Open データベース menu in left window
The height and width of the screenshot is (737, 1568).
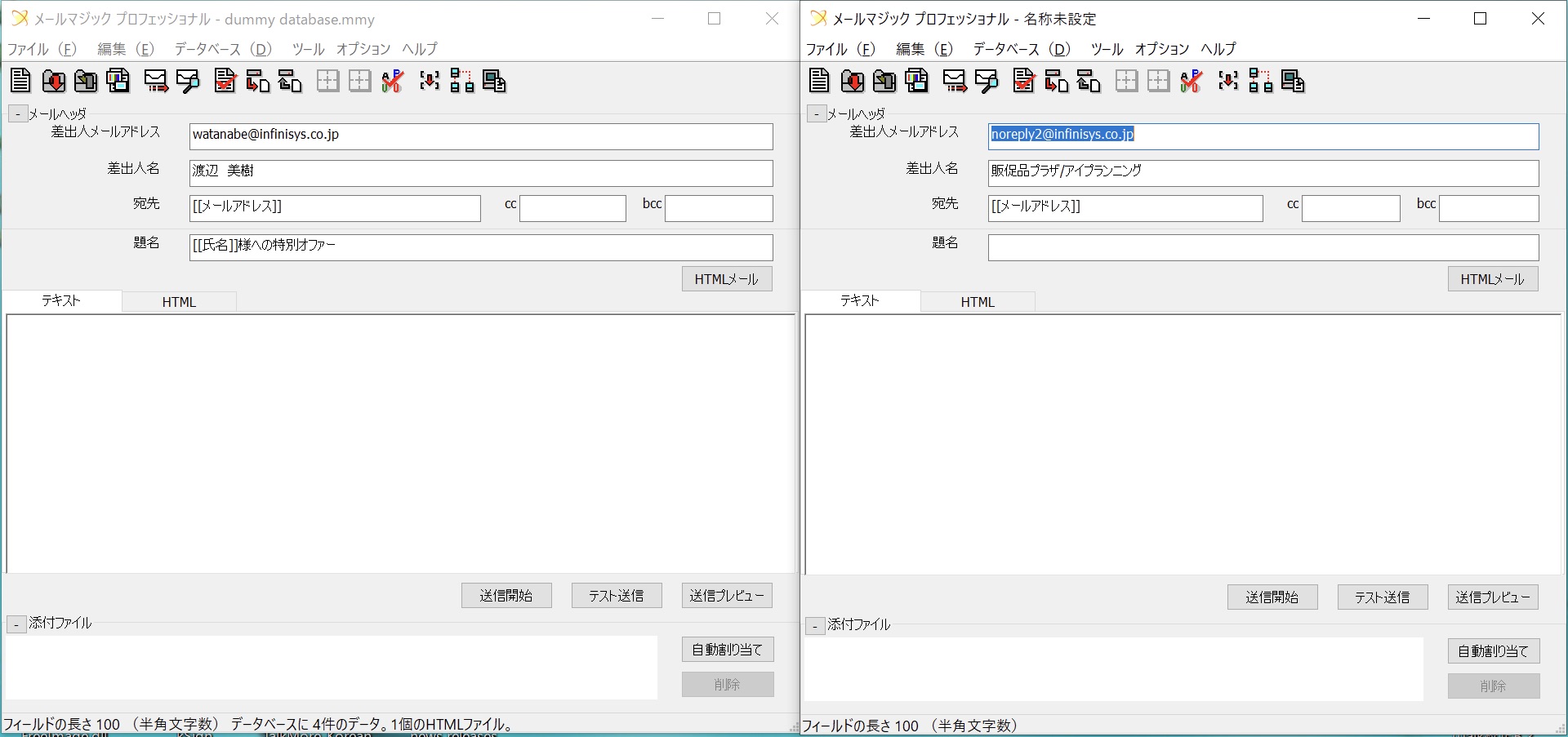[x=222, y=49]
